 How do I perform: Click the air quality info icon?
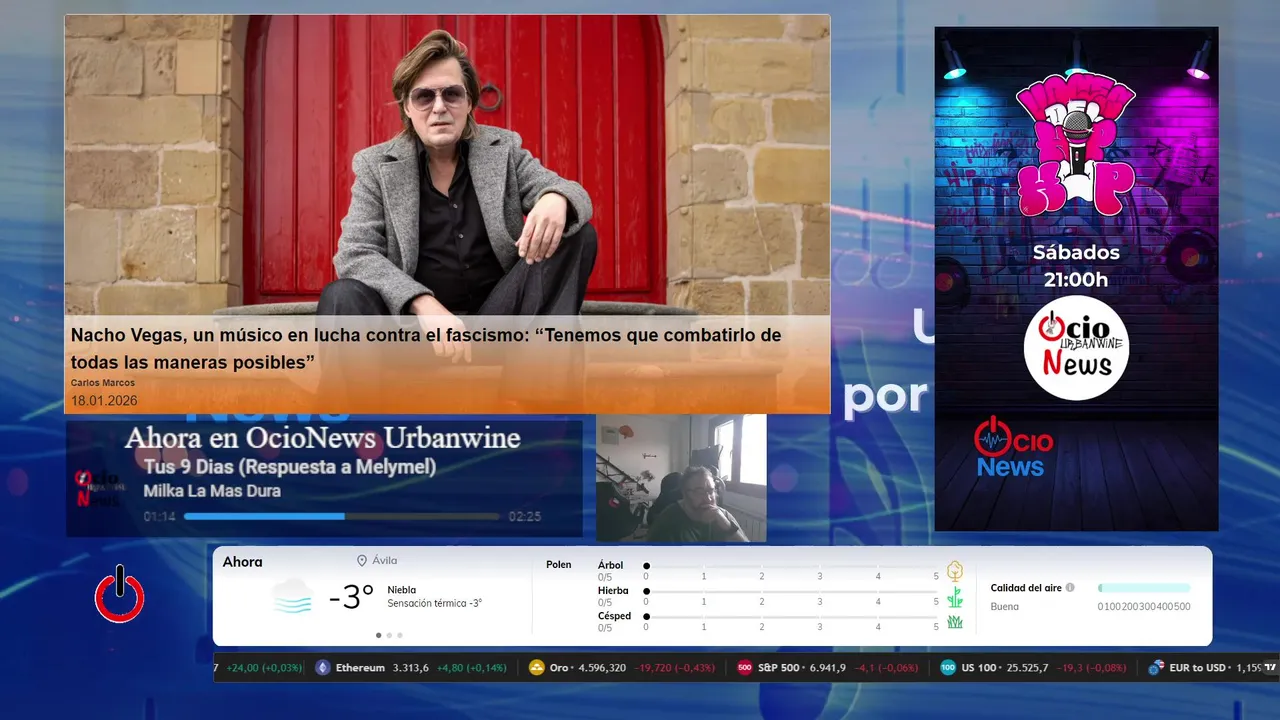(x=1070, y=588)
